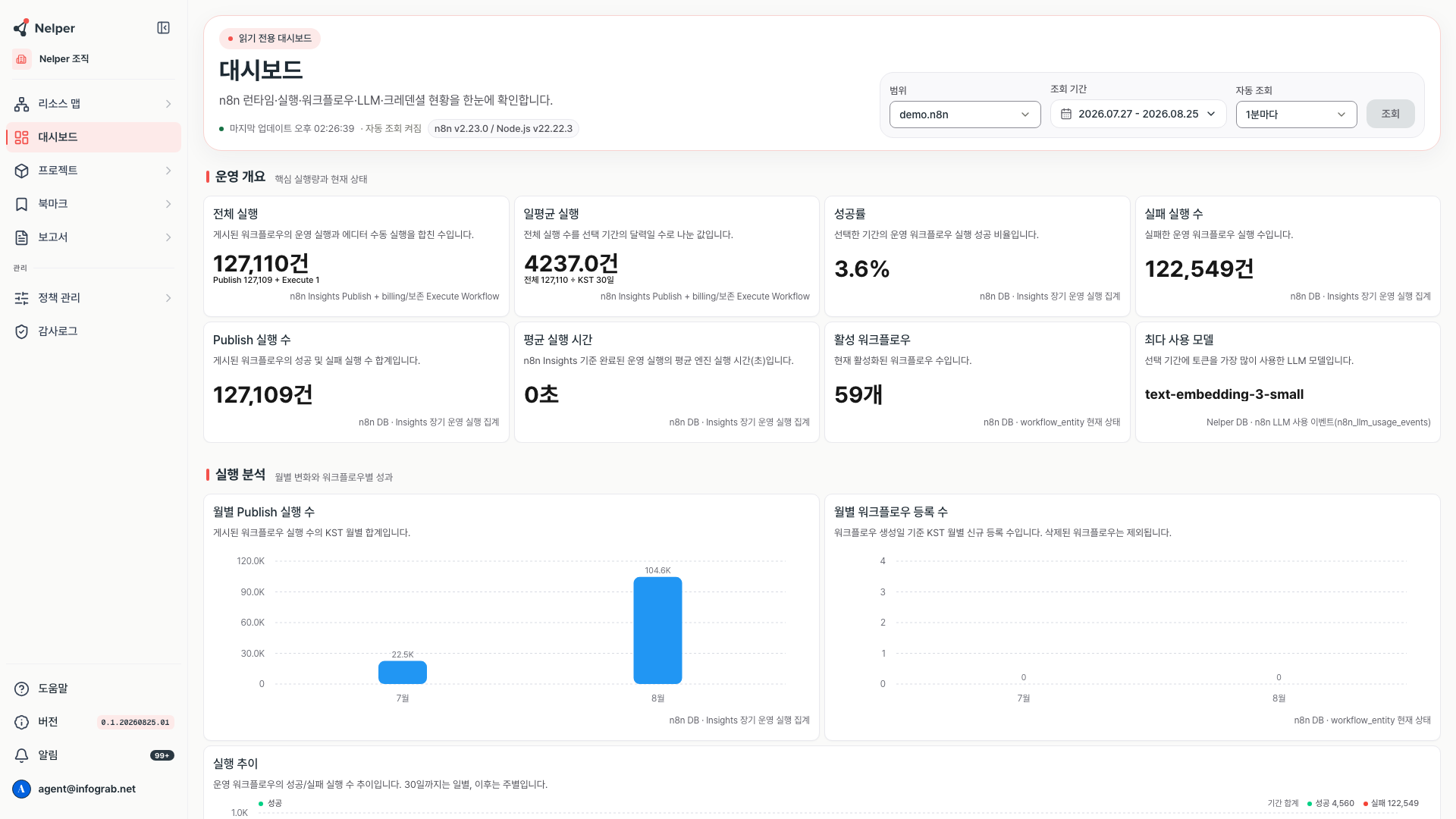1456x819 pixels.
Task: Open 프로젝트 in the sidebar
Action: tap(94, 171)
